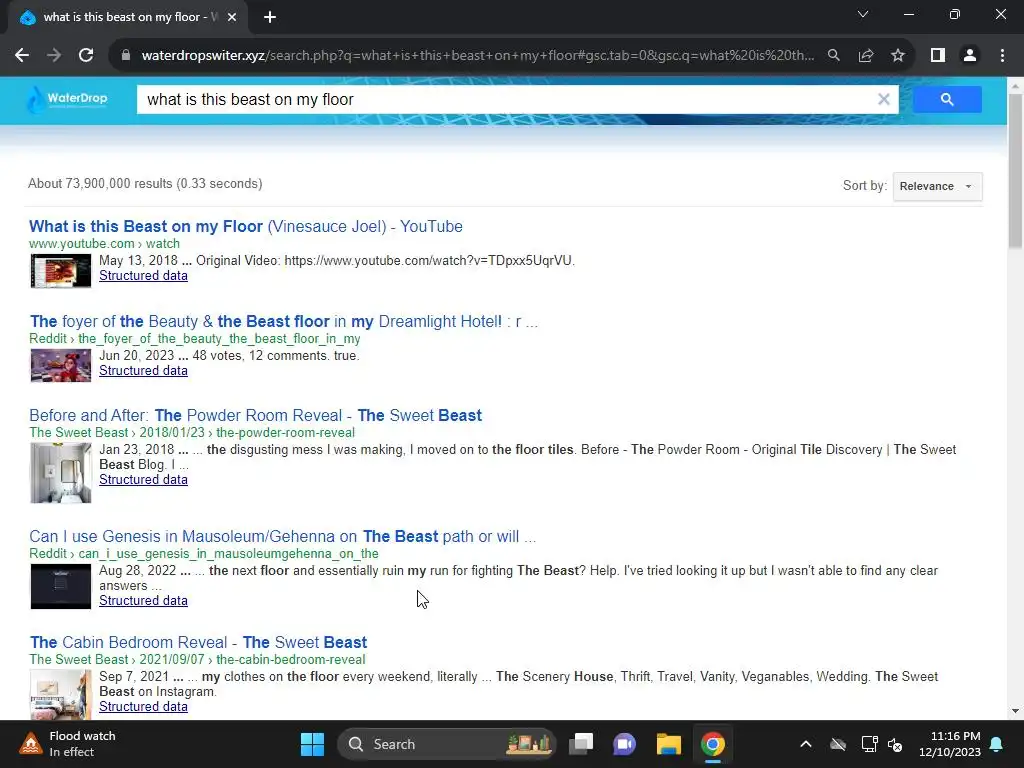
Task: Click the WaterDrop logo
Action: pos(67,99)
